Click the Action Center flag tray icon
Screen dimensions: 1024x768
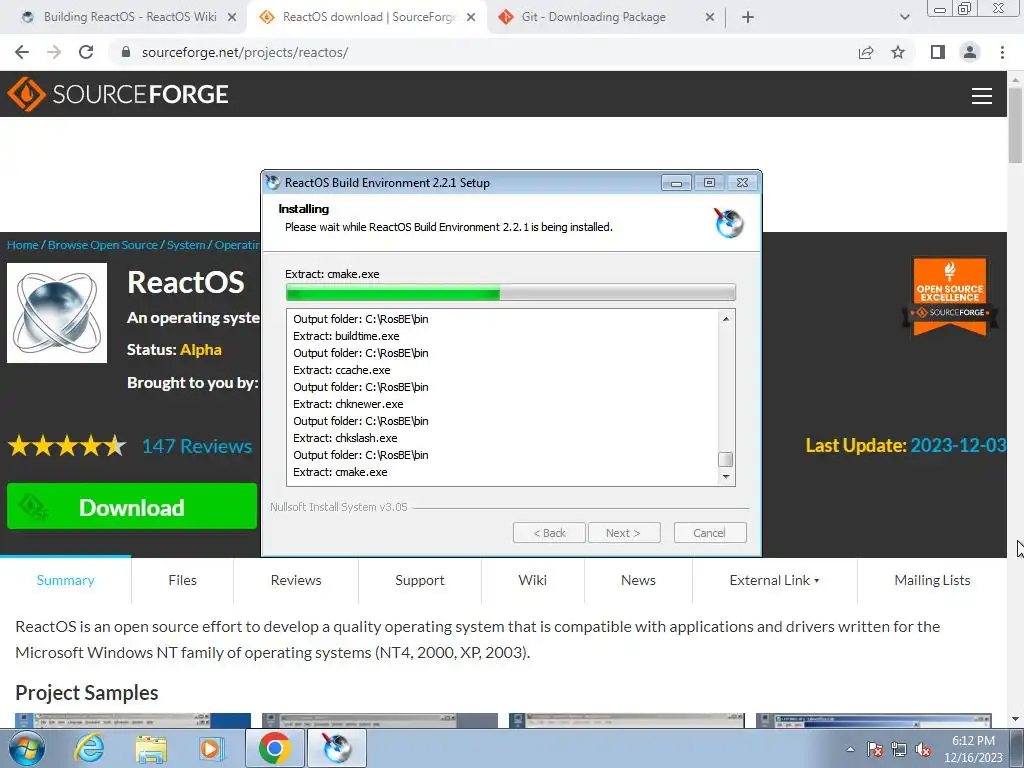(x=875, y=749)
